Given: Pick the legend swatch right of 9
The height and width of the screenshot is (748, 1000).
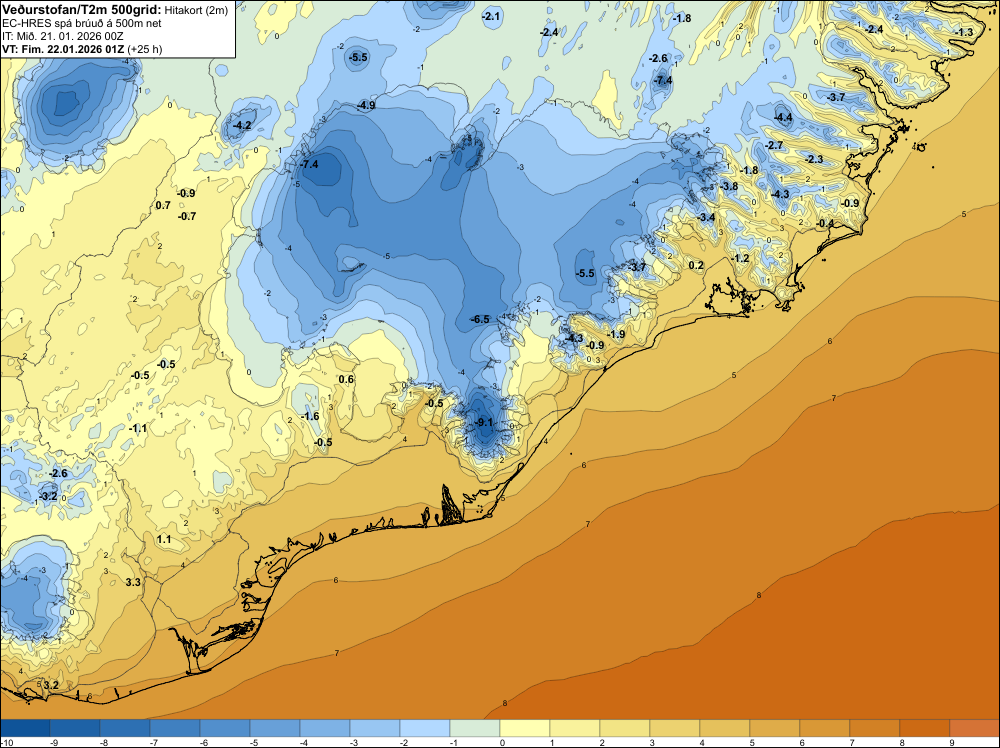Looking at the screenshot, I should coord(974,728).
